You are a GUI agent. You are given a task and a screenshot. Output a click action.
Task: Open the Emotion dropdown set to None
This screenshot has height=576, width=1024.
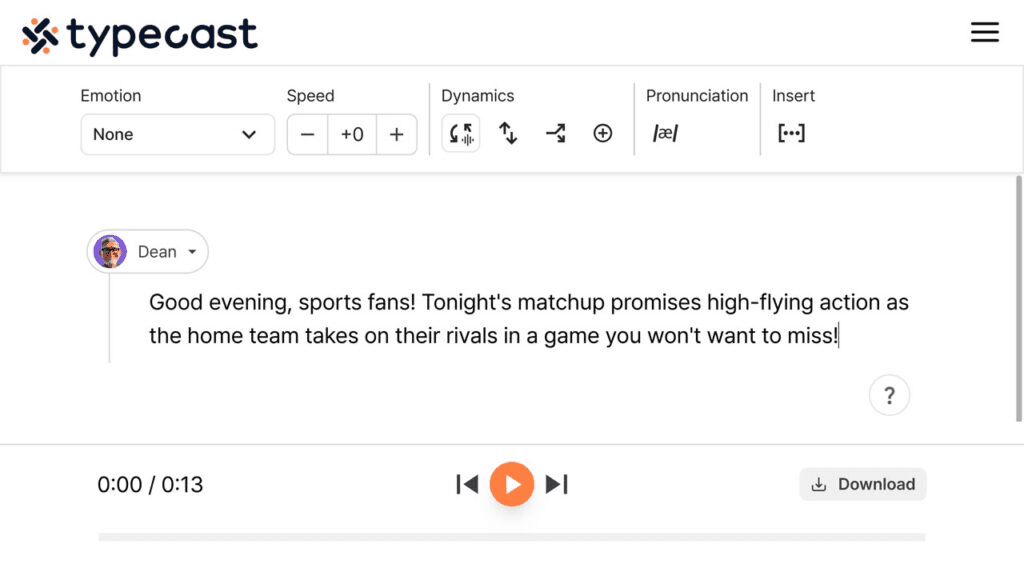pyautogui.click(x=178, y=135)
